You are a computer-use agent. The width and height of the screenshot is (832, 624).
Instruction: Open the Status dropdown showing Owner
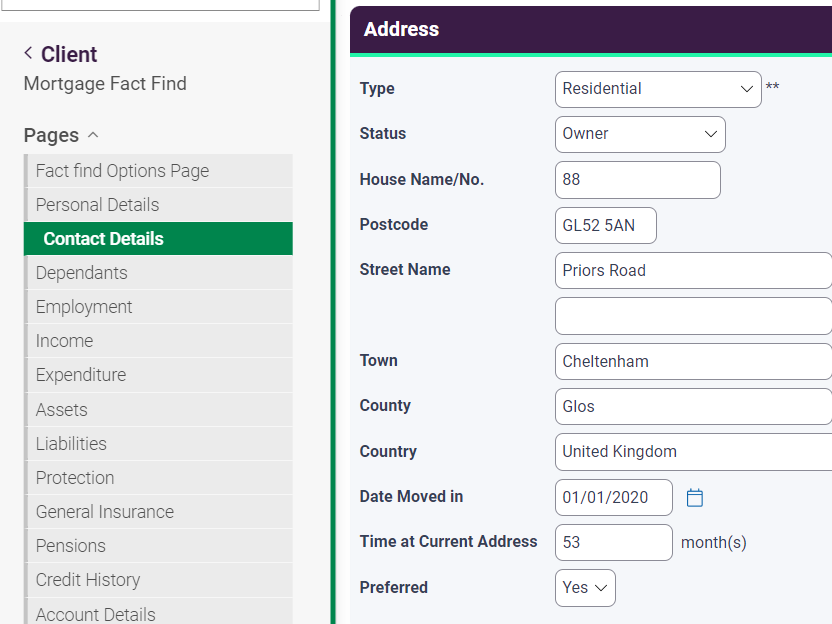(640, 134)
